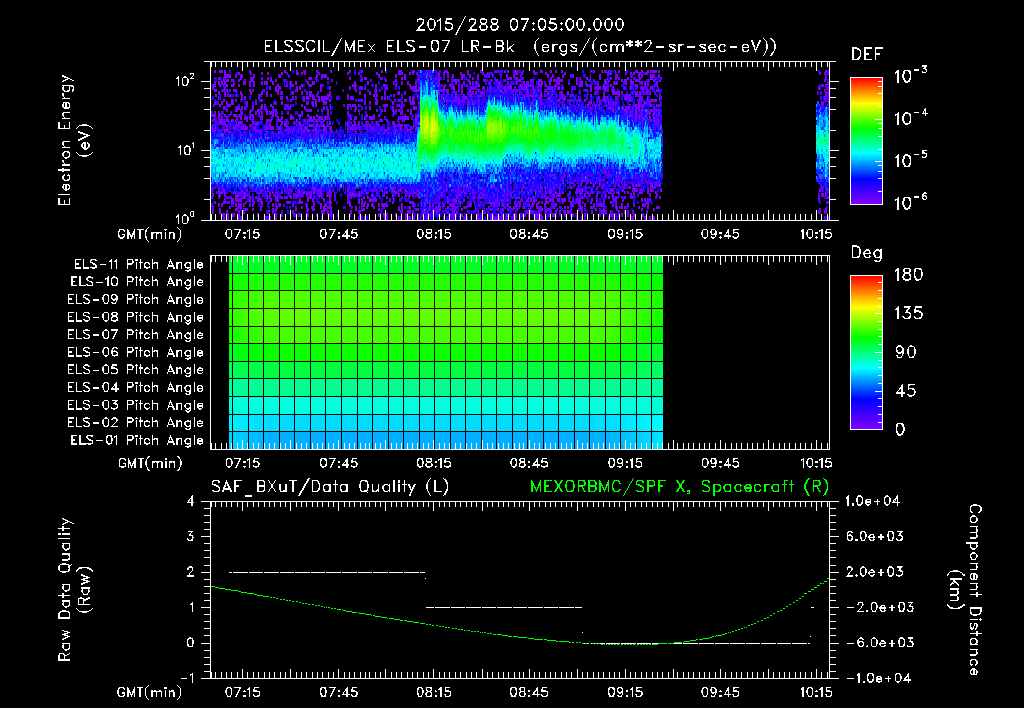Image resolution: width=1024 pixels, height=708 pixels.
Task: Click the Deg pitch angle color bar
Action: 866,352
